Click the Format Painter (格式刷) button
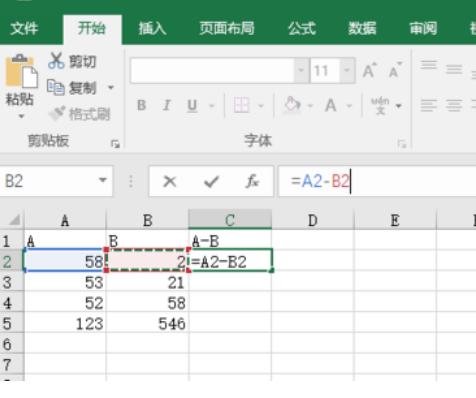 tap(79, 114)
